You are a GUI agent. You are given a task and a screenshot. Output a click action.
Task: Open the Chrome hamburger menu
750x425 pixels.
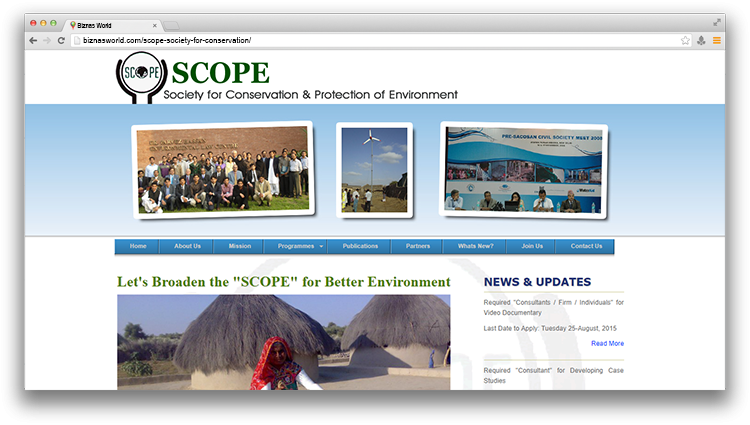(716, 40)
